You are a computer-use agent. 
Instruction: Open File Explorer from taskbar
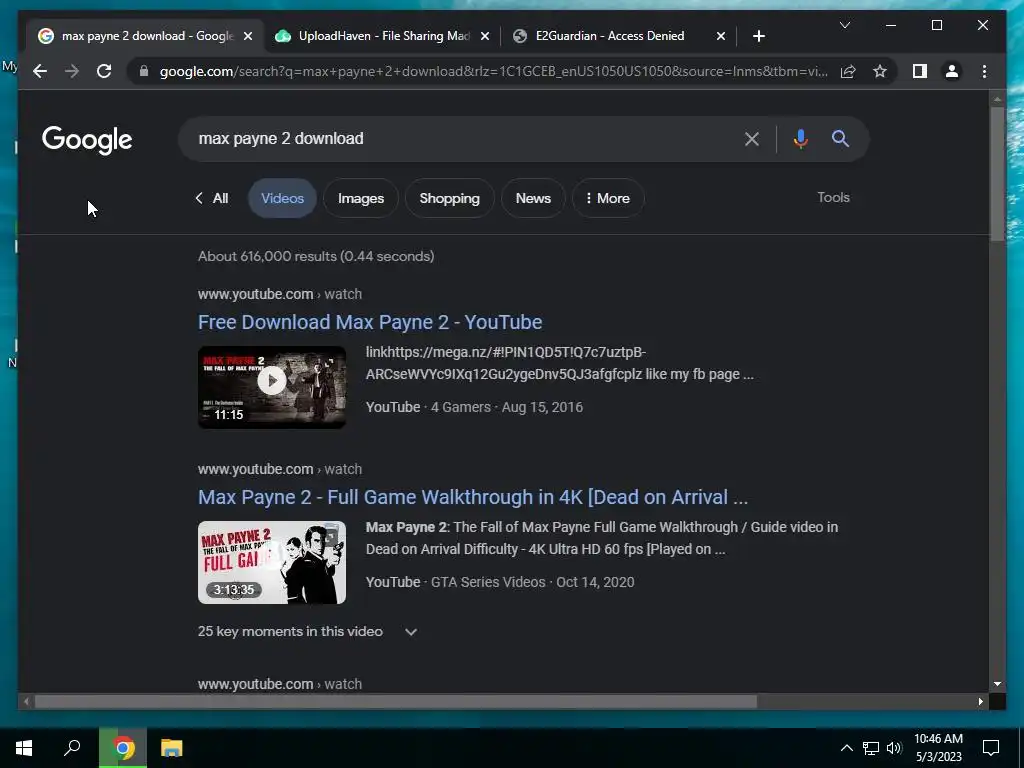point(172,748)
